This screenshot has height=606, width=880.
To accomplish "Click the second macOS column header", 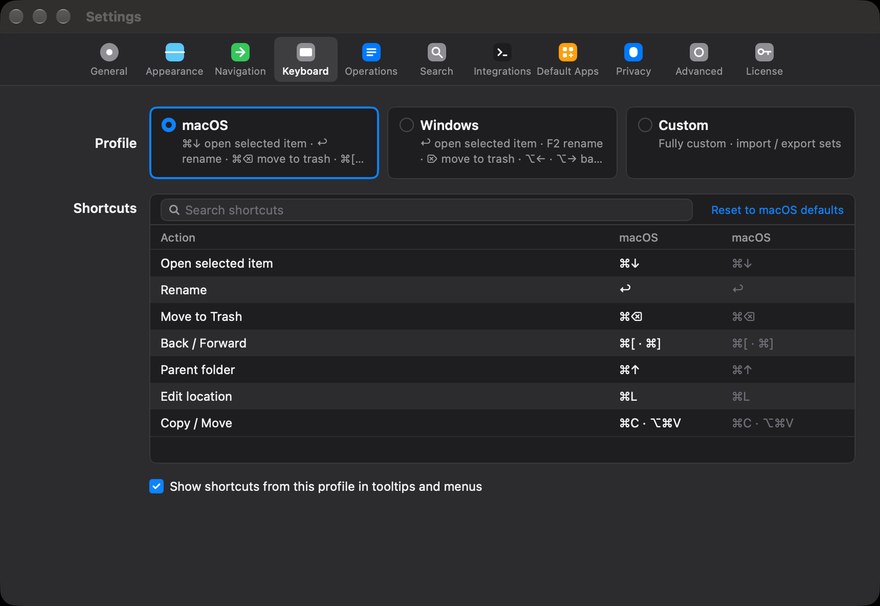I will point(751,237).
